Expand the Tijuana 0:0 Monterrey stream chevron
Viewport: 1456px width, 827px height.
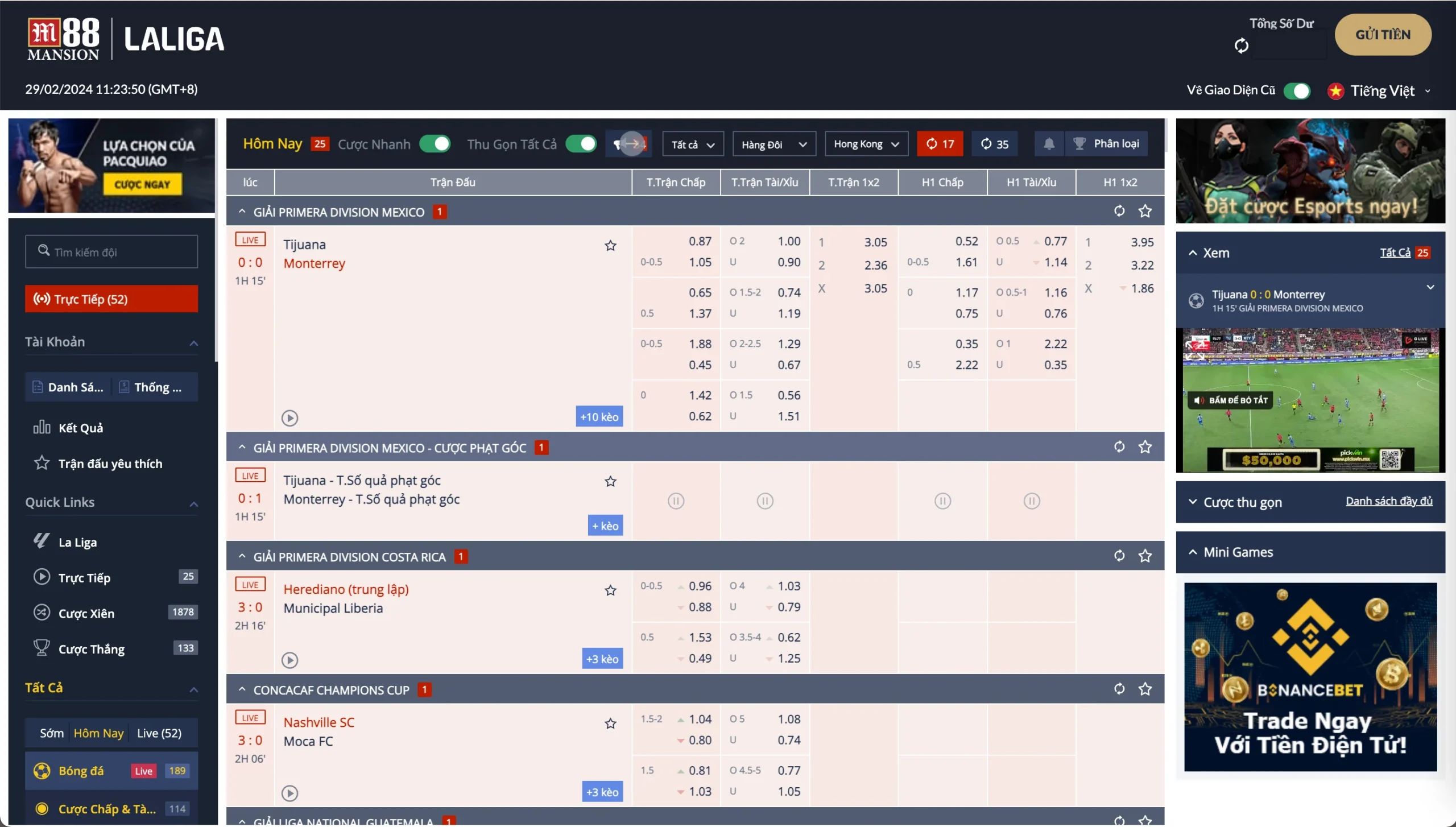click(x=1430, y=287)
